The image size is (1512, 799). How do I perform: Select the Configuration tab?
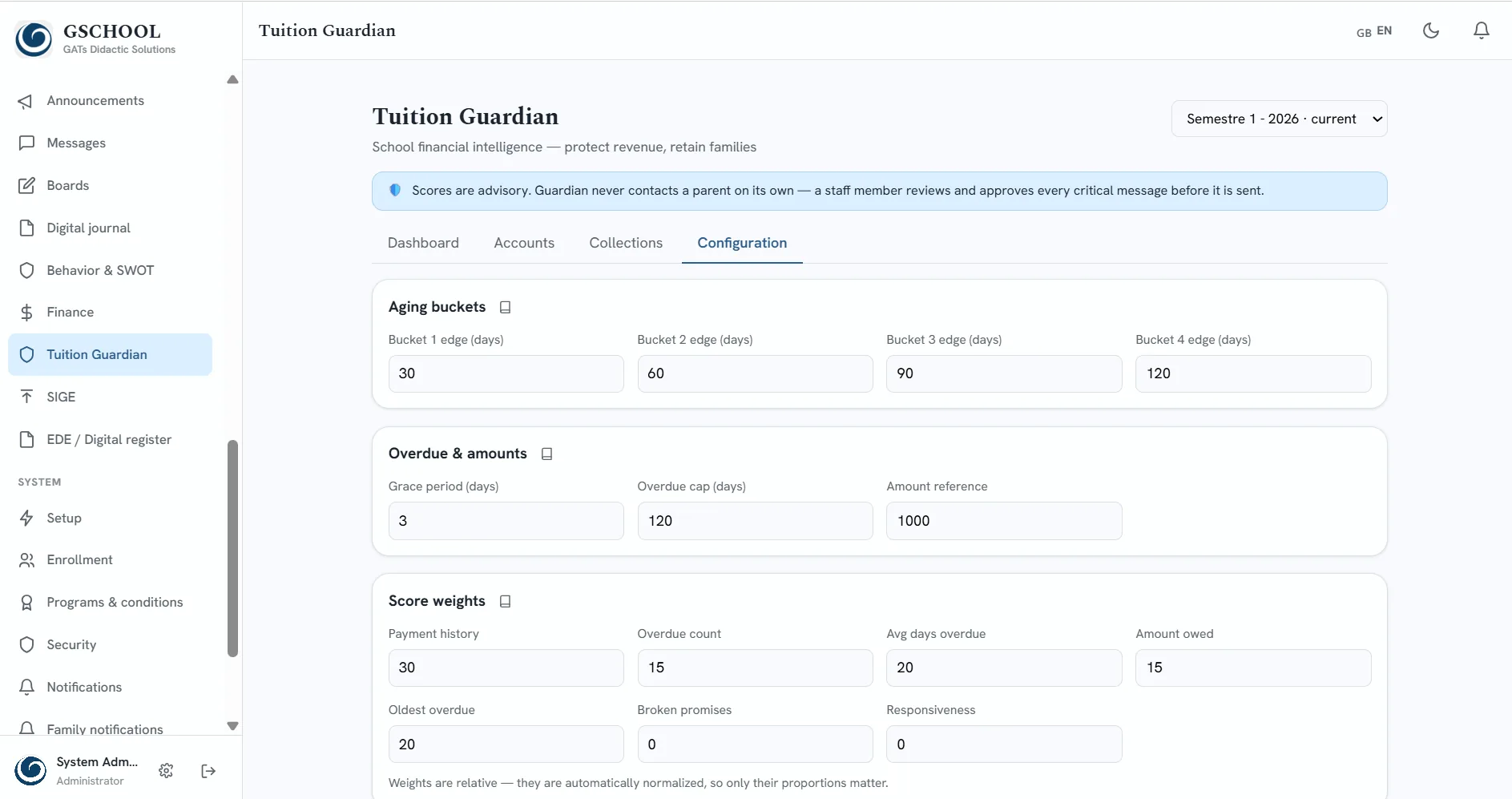tap(742, 243)
